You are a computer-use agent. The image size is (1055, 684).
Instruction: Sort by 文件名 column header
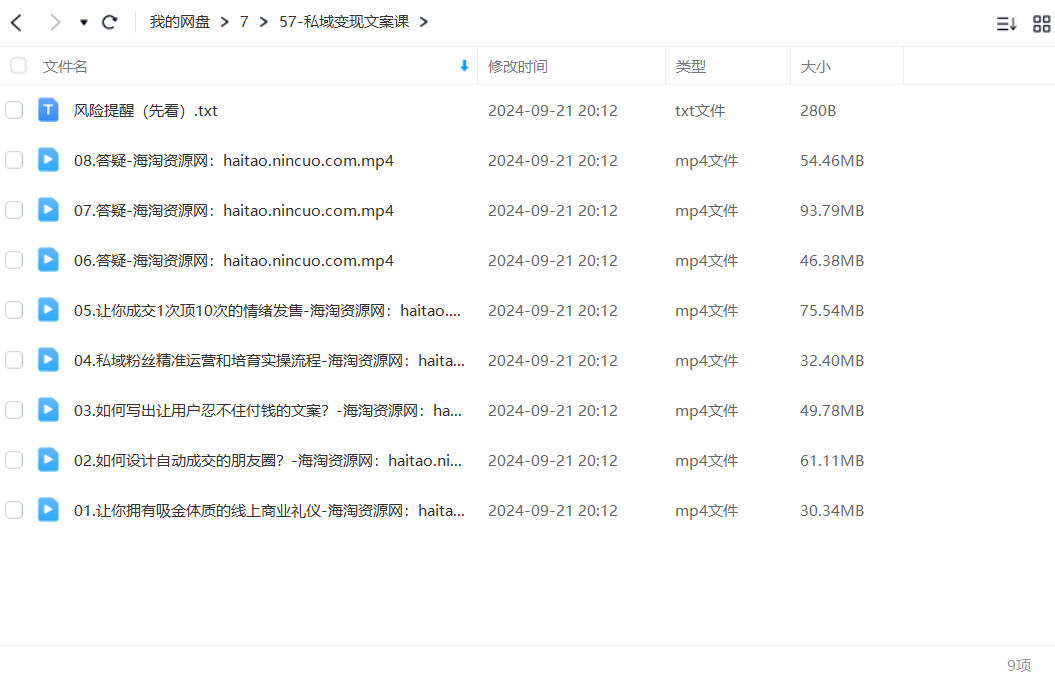point(65,67)
